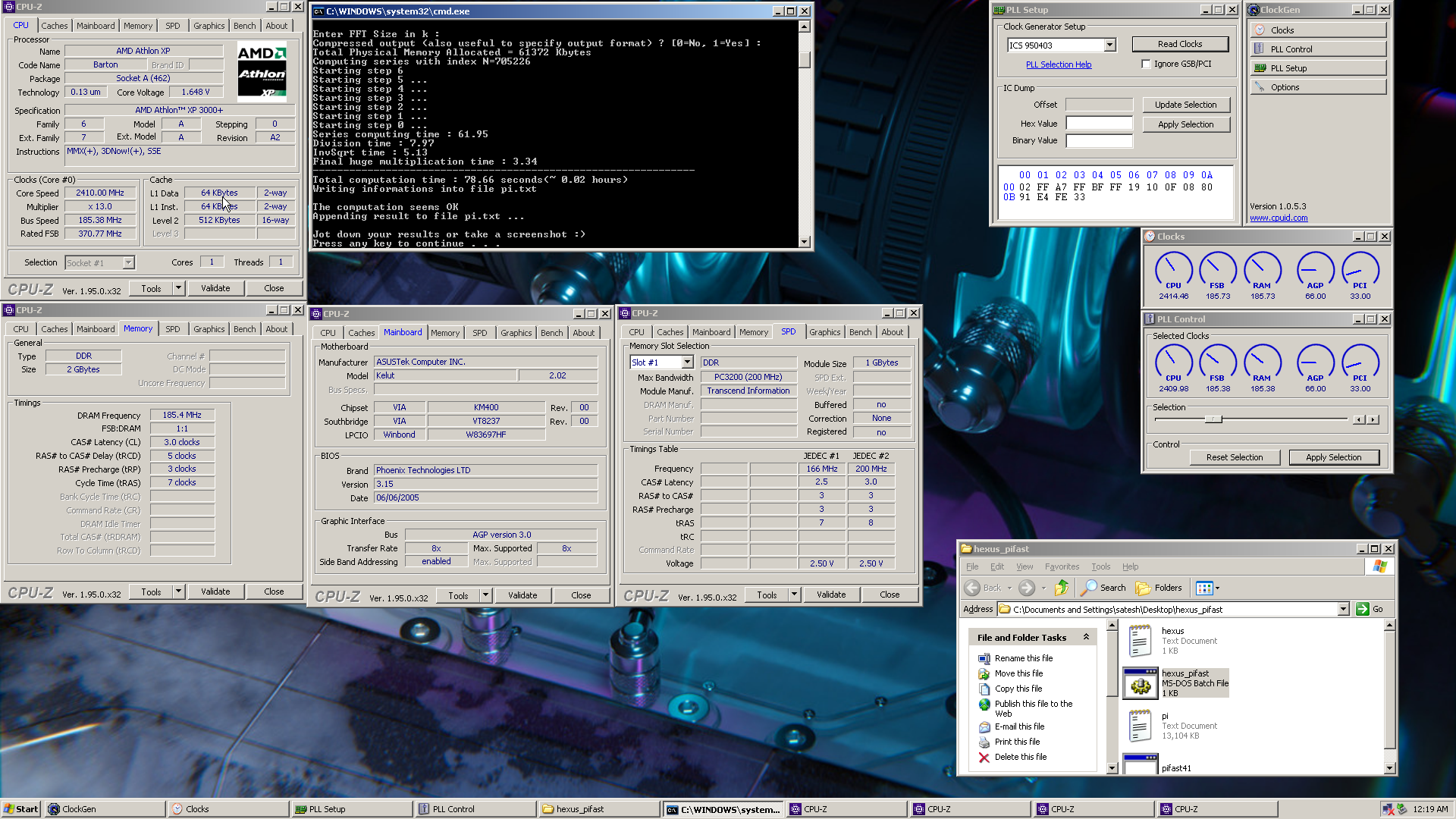Screen dimensions: 1456x819
Task: Expand Tools dropdown arrow in CPU-Z CPU window
Action: click(178, 288)
